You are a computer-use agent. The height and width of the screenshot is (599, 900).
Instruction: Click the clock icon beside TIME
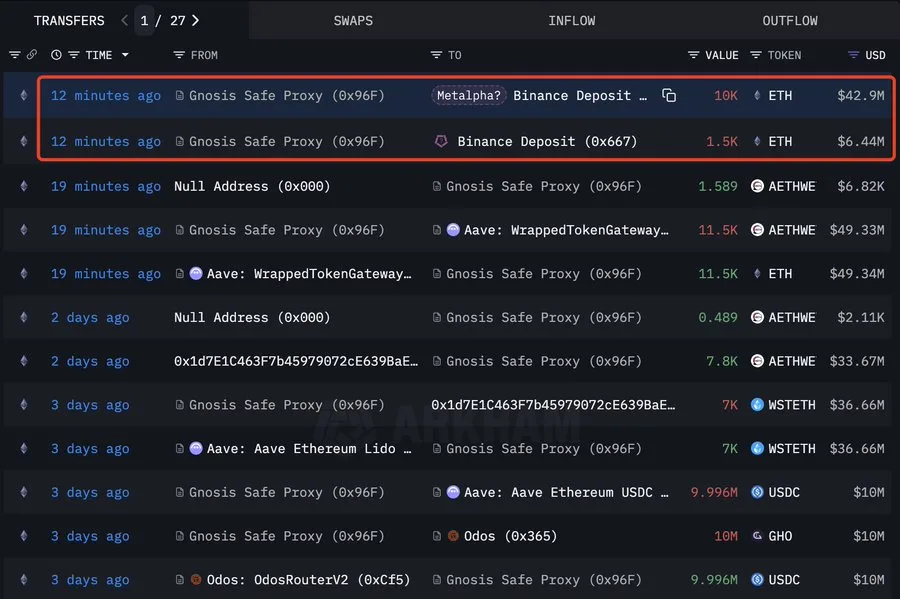56,55
